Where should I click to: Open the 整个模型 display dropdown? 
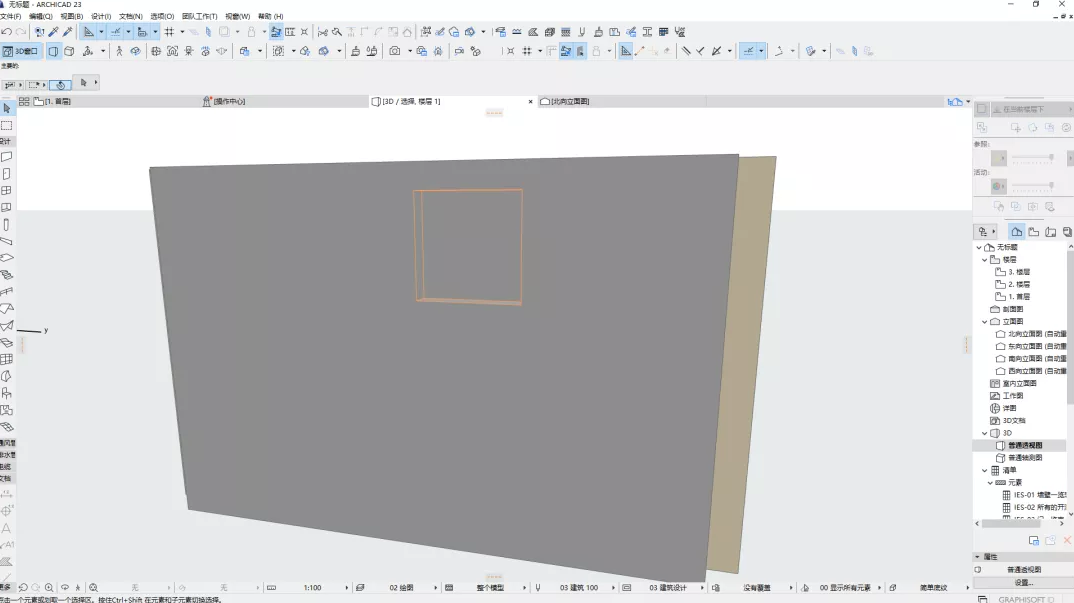click(x=490, y=588)
